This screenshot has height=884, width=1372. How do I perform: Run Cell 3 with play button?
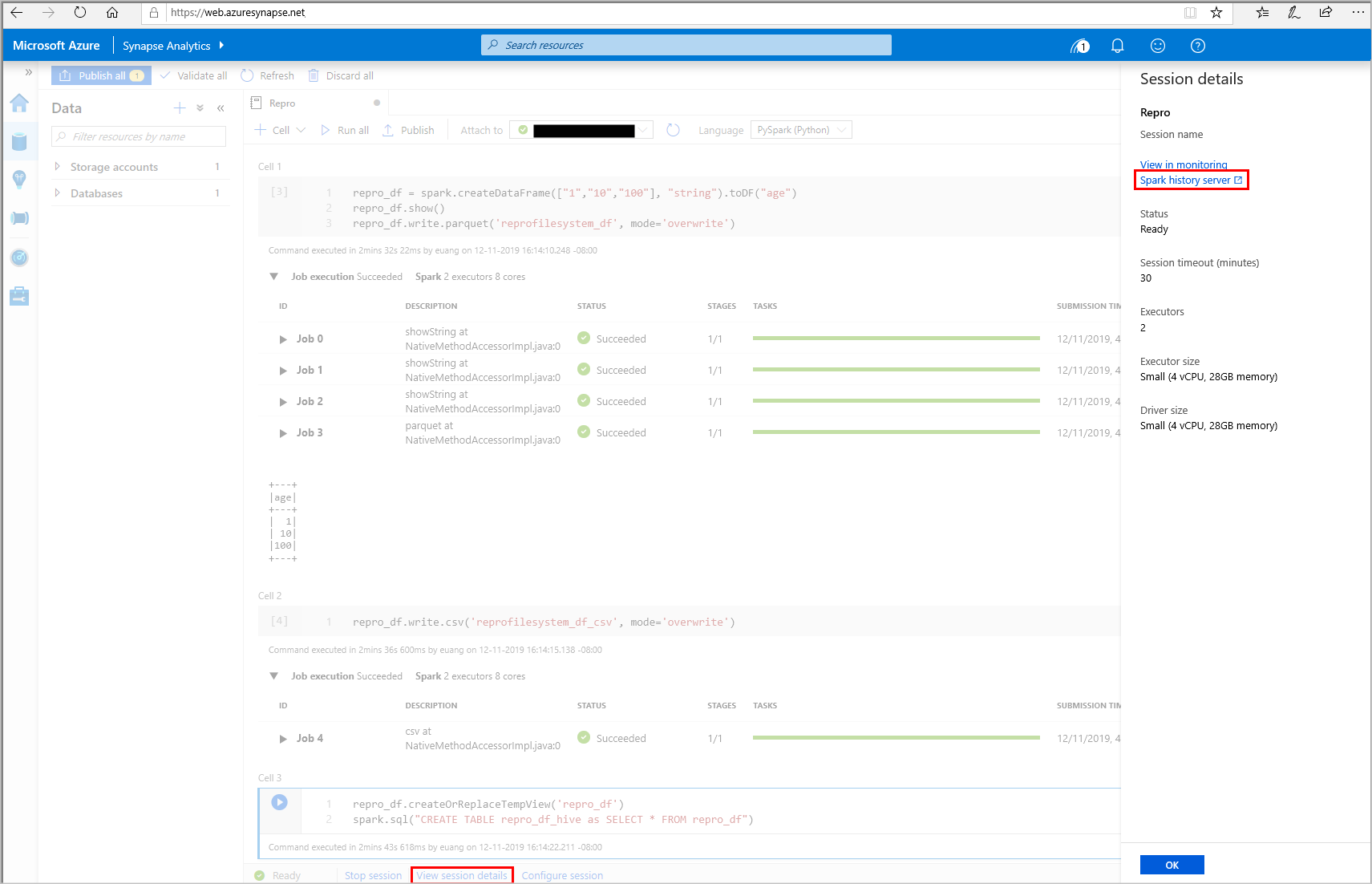pos(279,802)
